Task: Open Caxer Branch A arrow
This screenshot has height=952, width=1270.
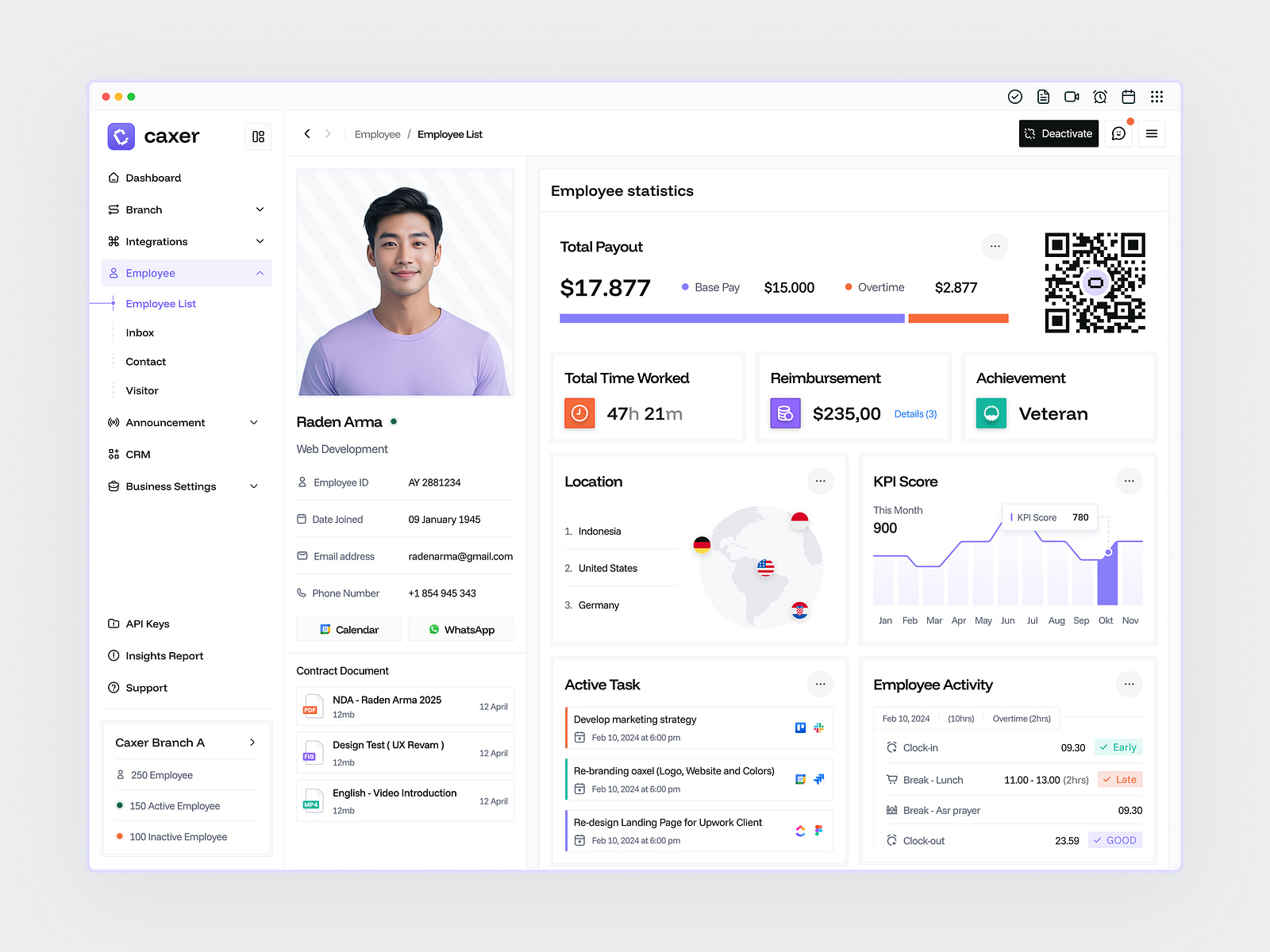Action: (x=252, y=743)
